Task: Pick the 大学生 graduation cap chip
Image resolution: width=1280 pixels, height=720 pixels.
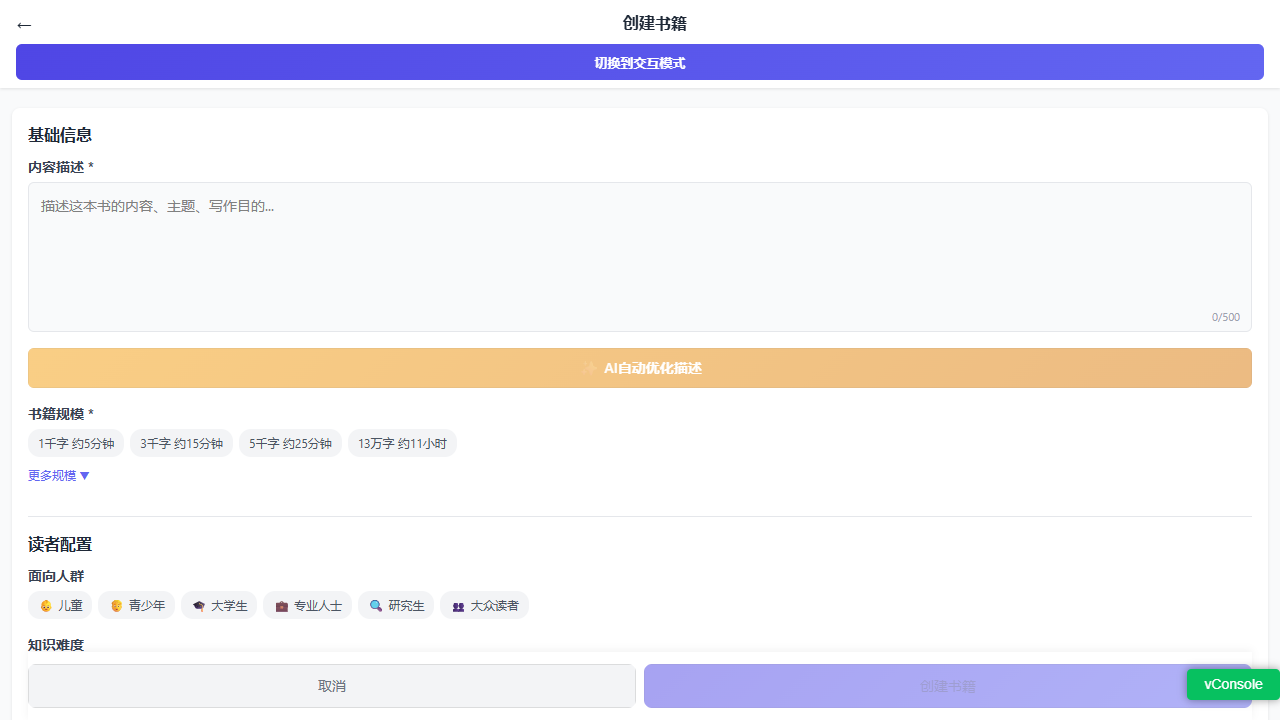Action: pos(219,605)
